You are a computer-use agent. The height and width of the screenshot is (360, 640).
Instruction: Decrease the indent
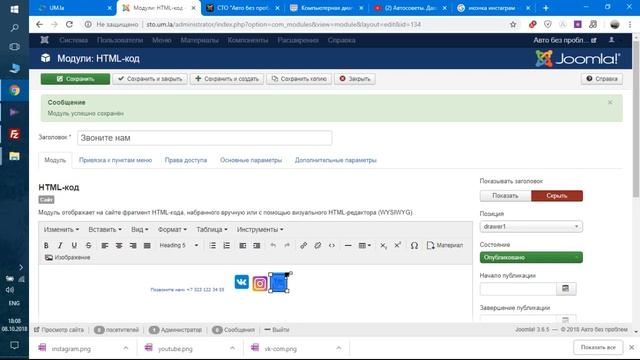(x=242, y=245)
